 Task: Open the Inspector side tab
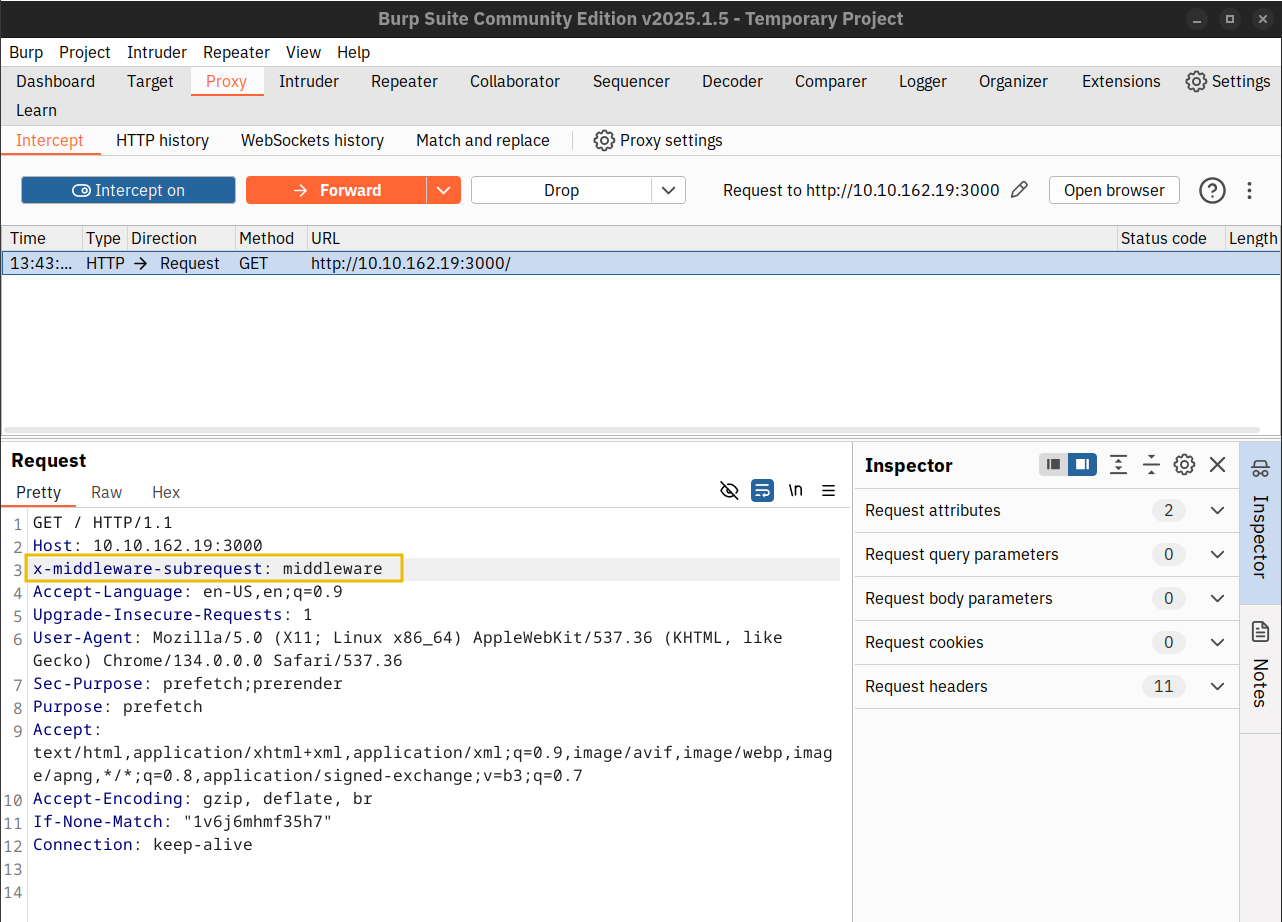[1260, 523]
